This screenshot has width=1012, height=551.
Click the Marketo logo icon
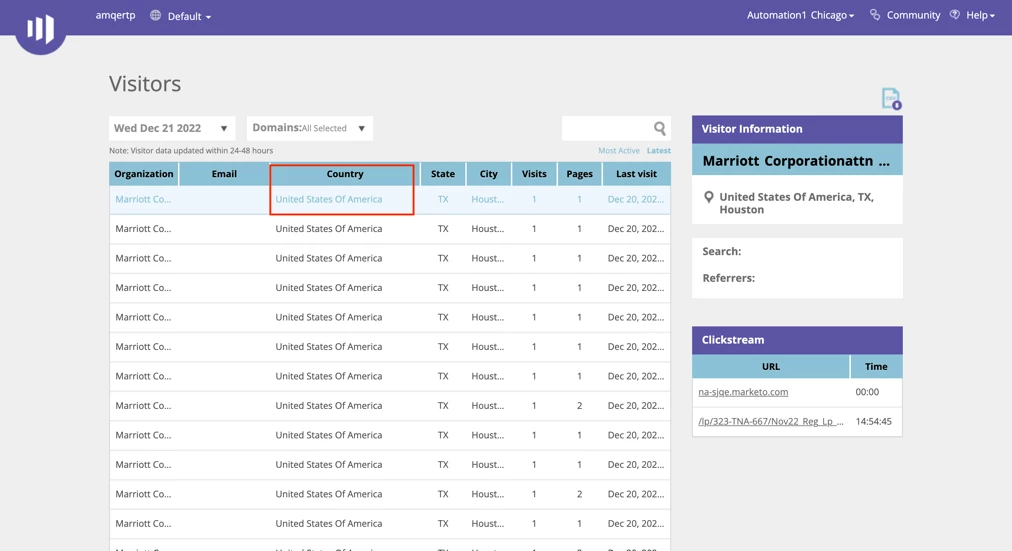(x=40, y=29)
